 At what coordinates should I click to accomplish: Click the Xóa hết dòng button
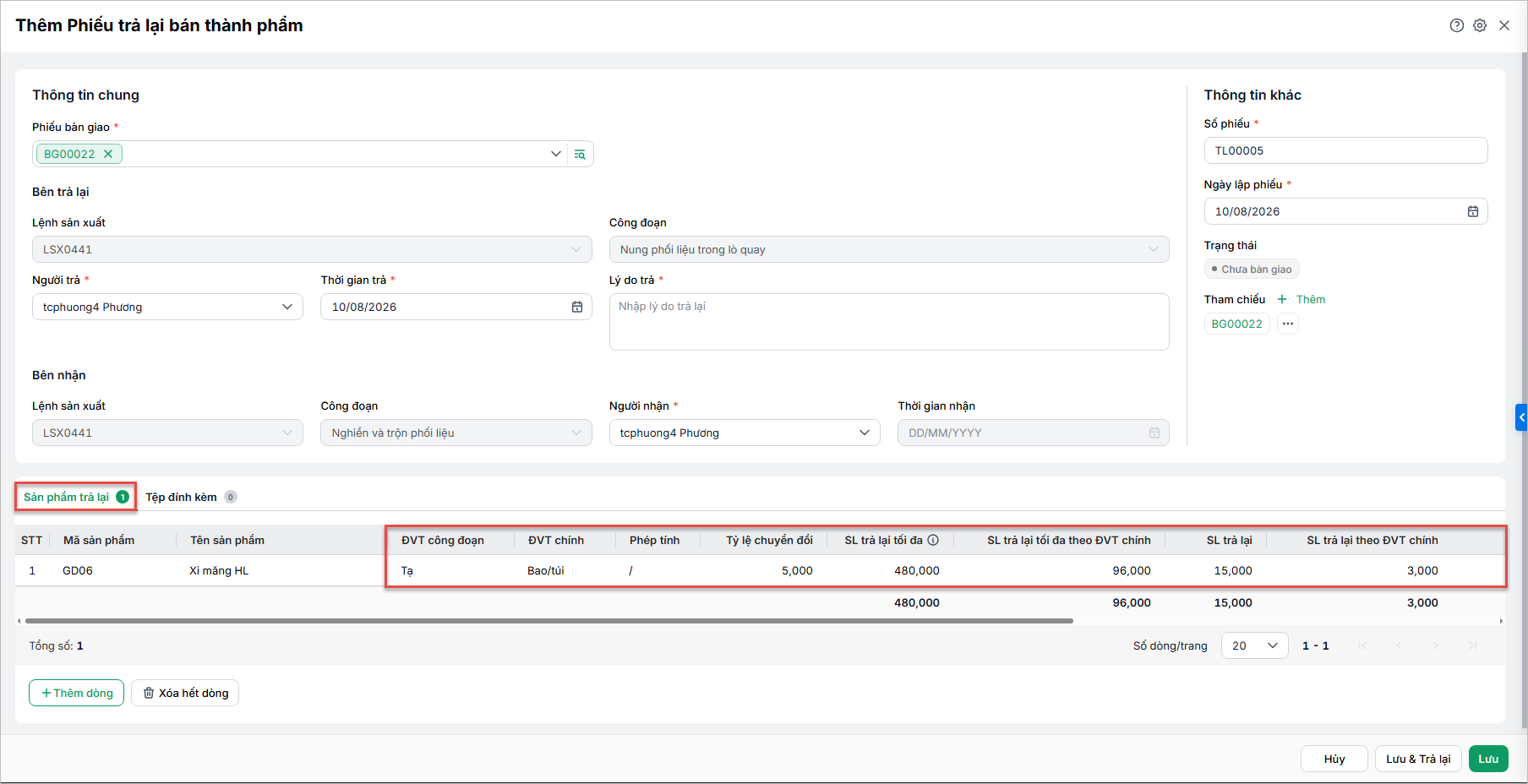(185, 693)
